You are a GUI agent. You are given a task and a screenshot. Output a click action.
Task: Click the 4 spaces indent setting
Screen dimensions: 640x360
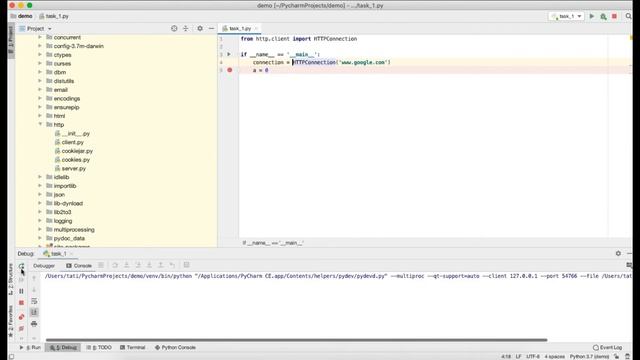coord(555,356)
